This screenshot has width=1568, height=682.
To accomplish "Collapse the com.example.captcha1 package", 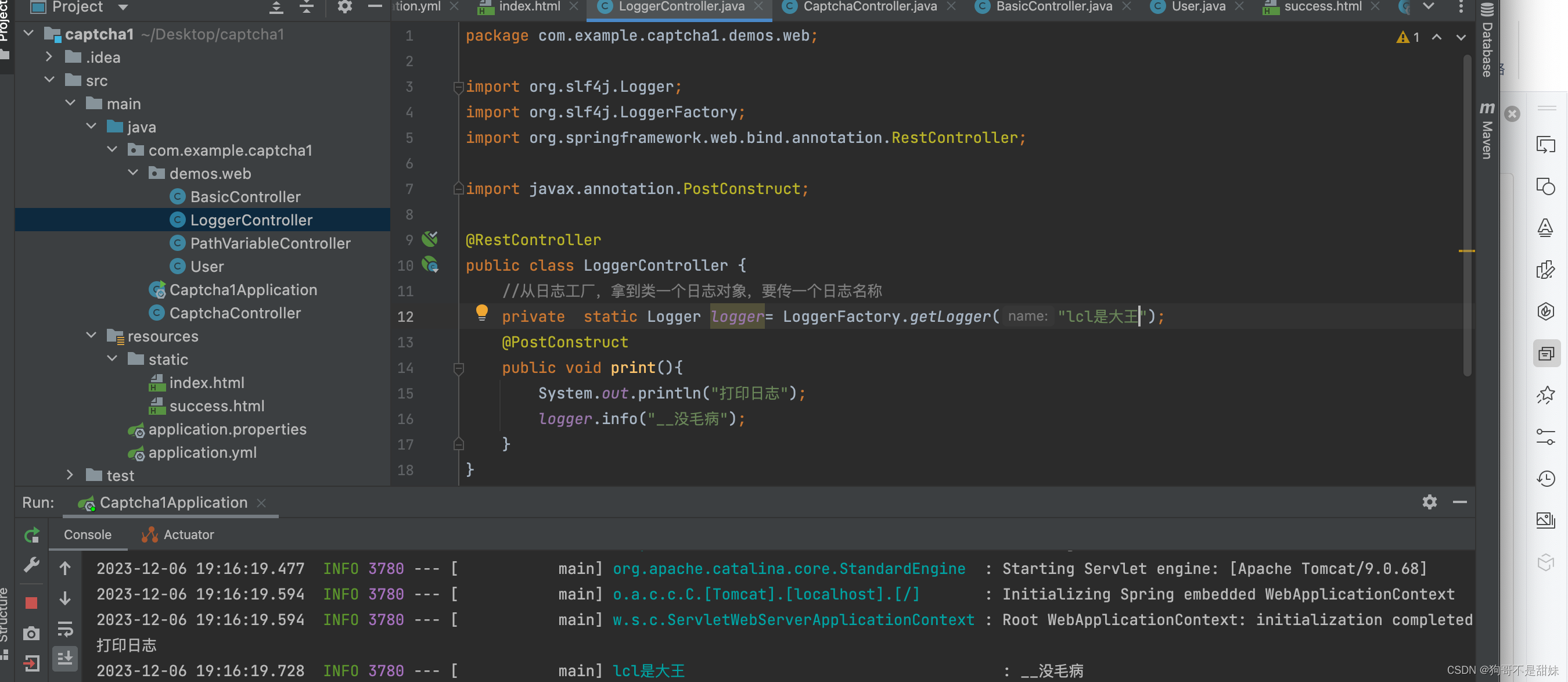I will tap(112, 149).
